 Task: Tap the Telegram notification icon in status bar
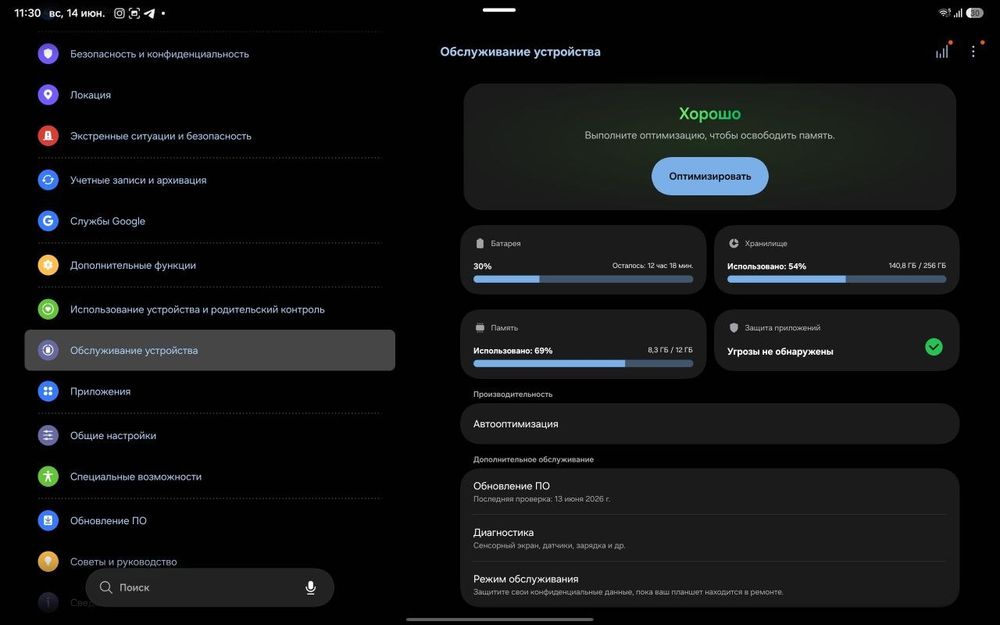149,13
